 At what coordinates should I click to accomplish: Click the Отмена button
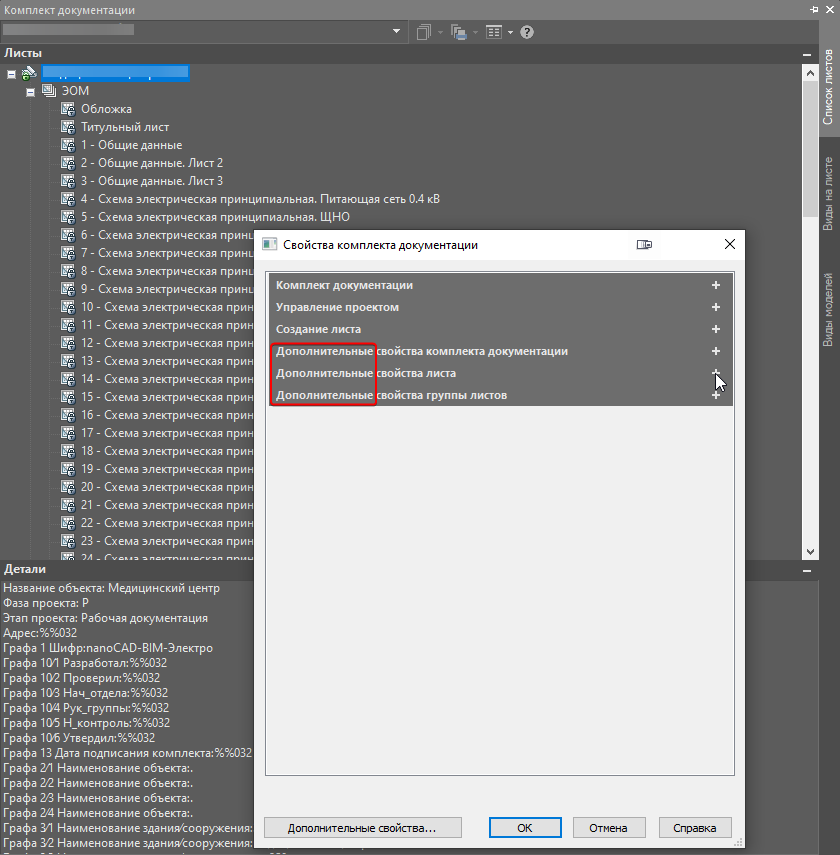tap(609, 828)
